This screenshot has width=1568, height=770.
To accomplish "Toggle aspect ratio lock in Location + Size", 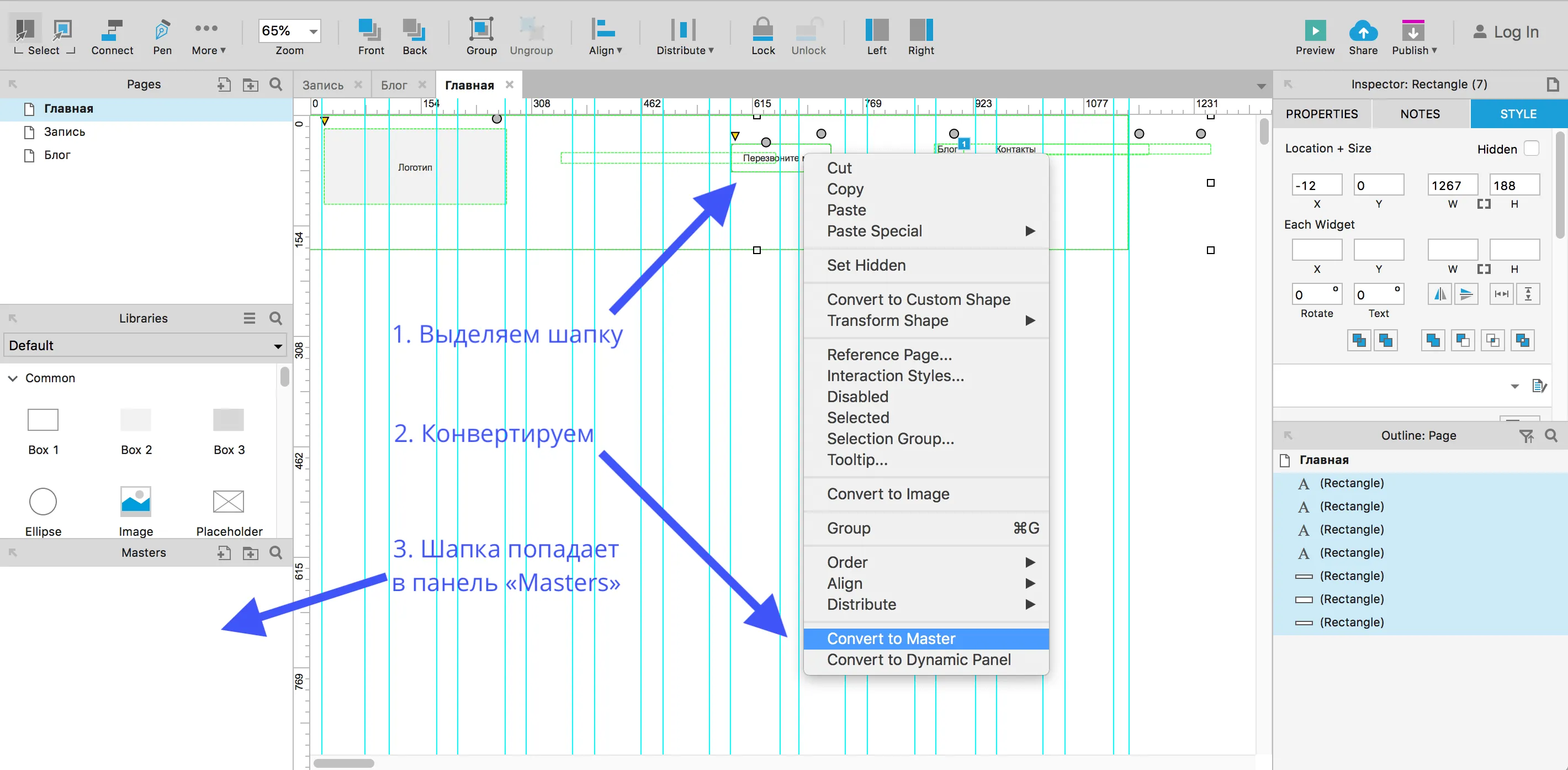I will coord(1484,204).
